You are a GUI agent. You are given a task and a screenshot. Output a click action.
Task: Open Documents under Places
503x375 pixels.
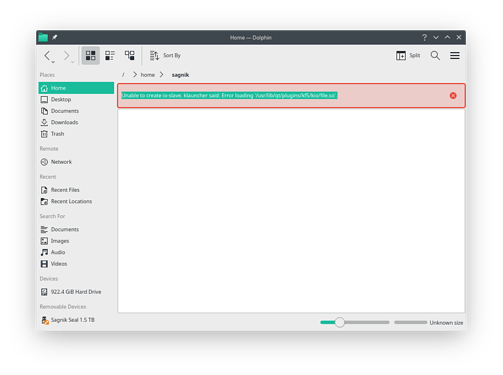click(x=76, y=111)
